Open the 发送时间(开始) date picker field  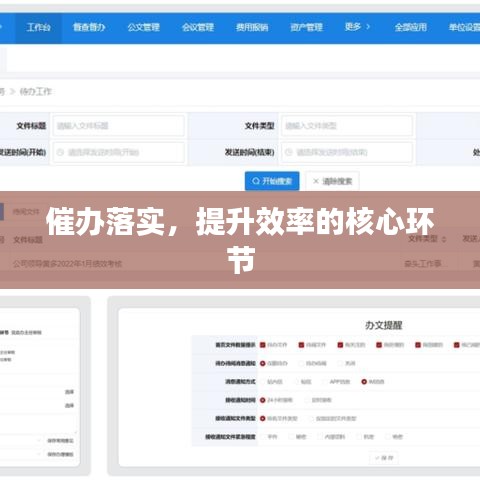click(119, 152)
